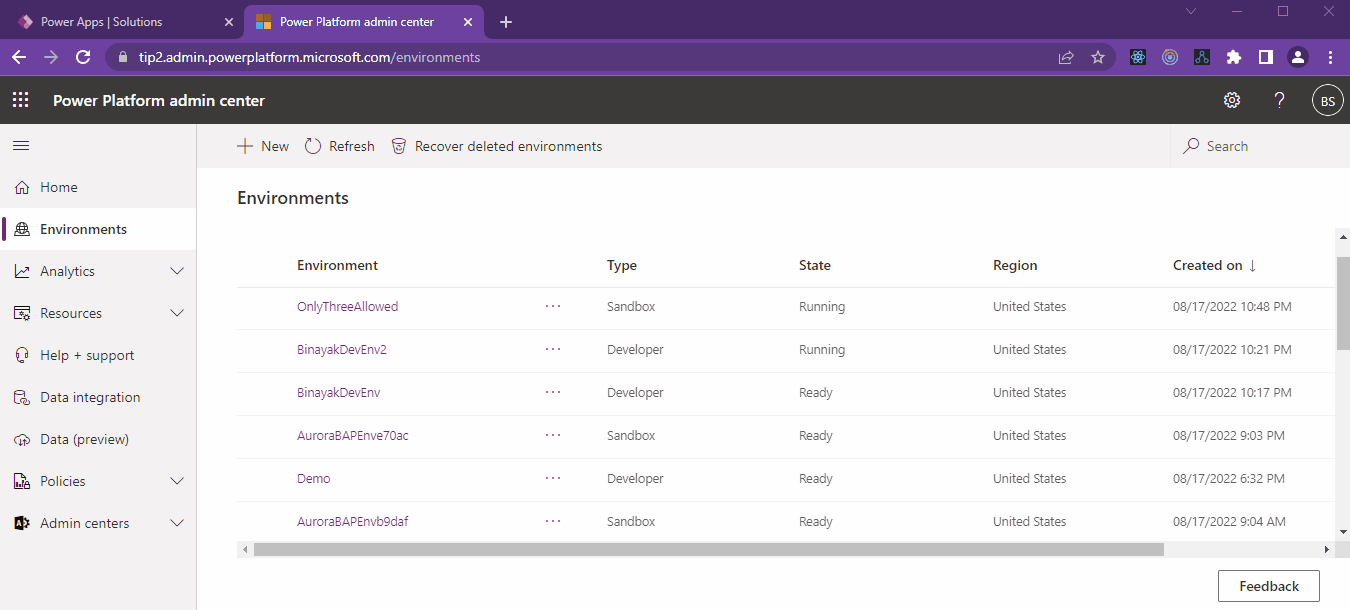
Task: Open the BS account avatar menu
Action: [x=1327, y=100]
